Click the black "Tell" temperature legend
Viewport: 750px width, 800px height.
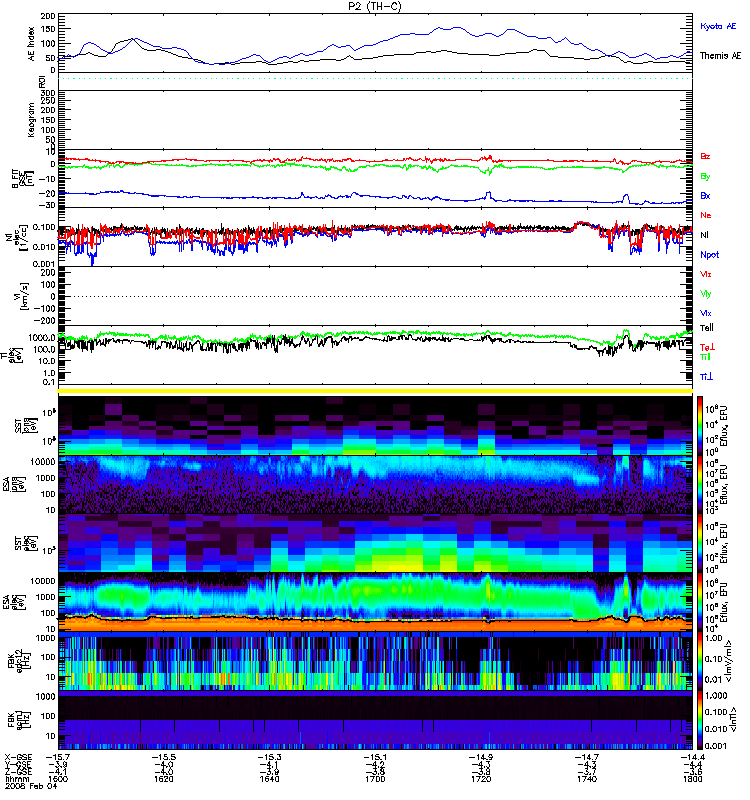coord(706,328)
